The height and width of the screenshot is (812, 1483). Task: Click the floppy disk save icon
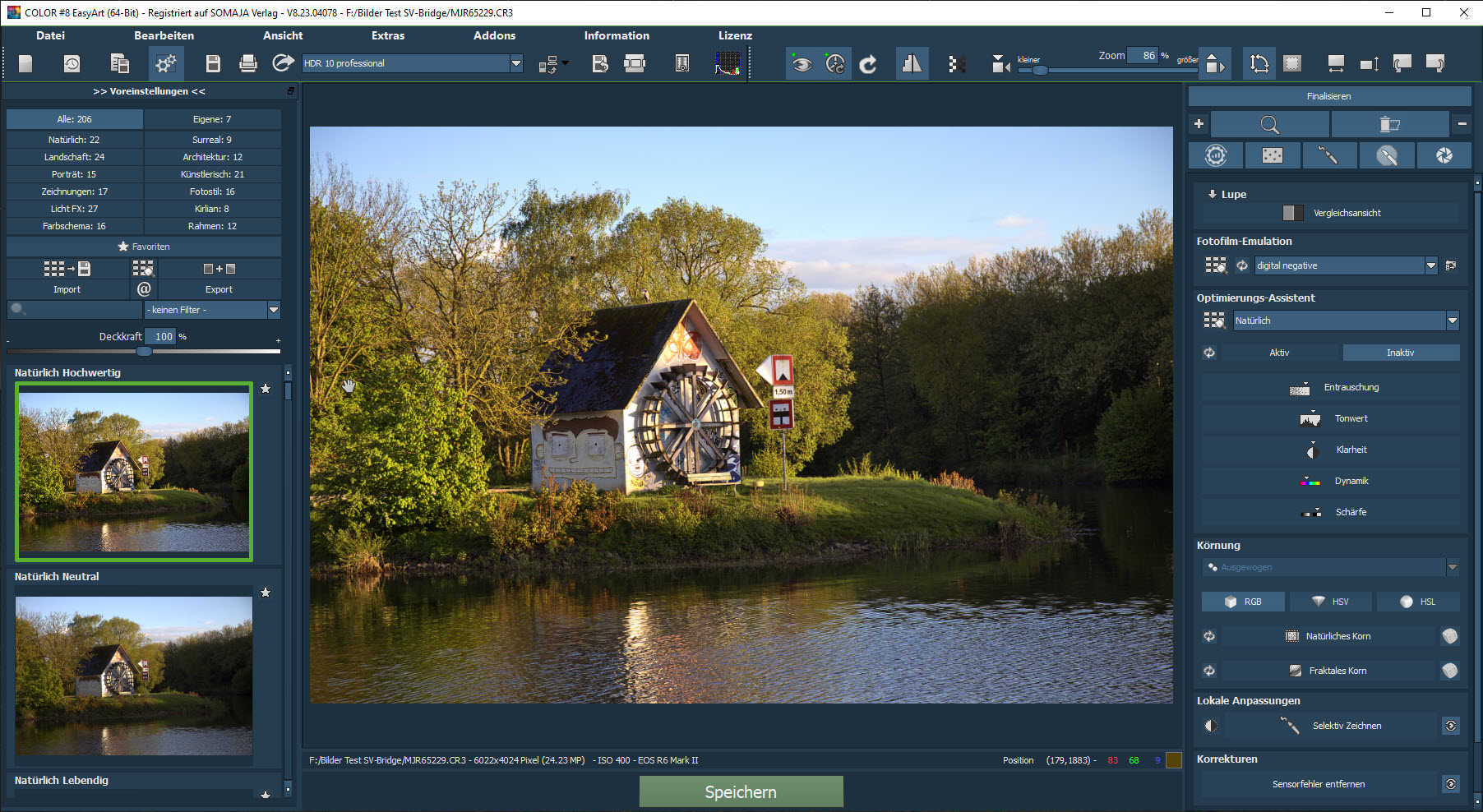click(213, 63)
